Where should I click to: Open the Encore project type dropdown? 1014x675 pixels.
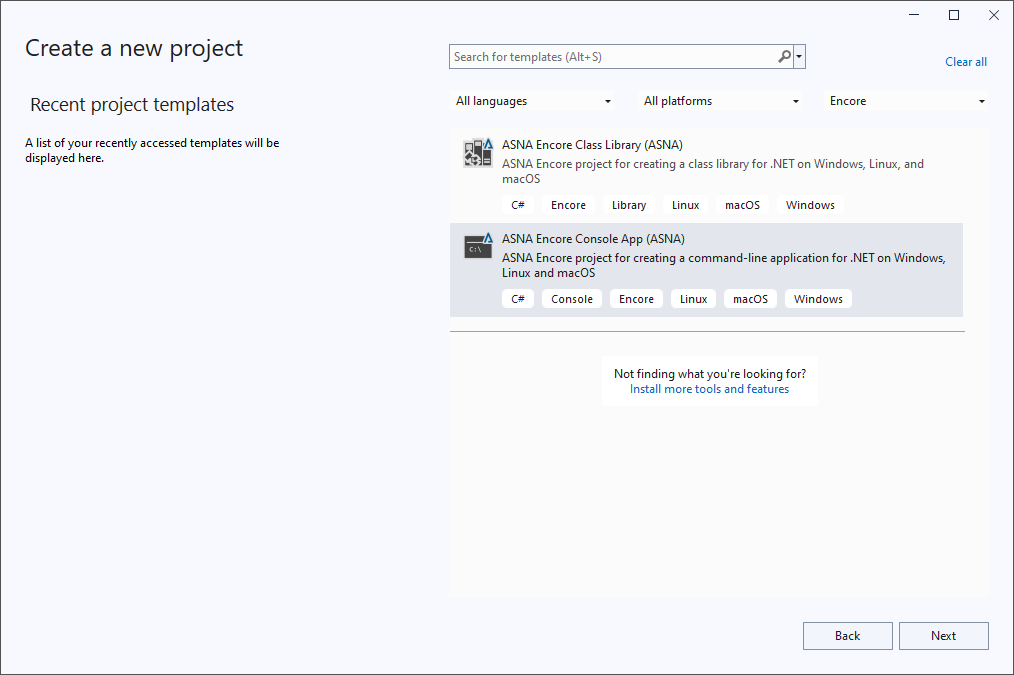pos(907,101)
